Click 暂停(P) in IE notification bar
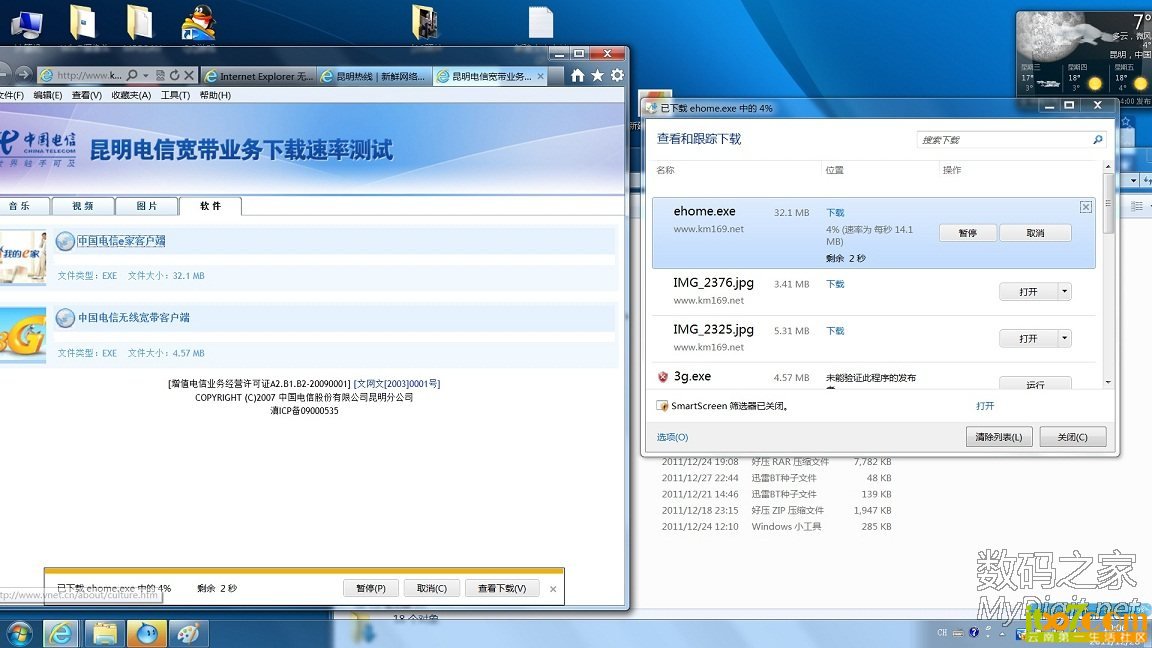This screenshot has height=648, width=1152. (371, 588)
